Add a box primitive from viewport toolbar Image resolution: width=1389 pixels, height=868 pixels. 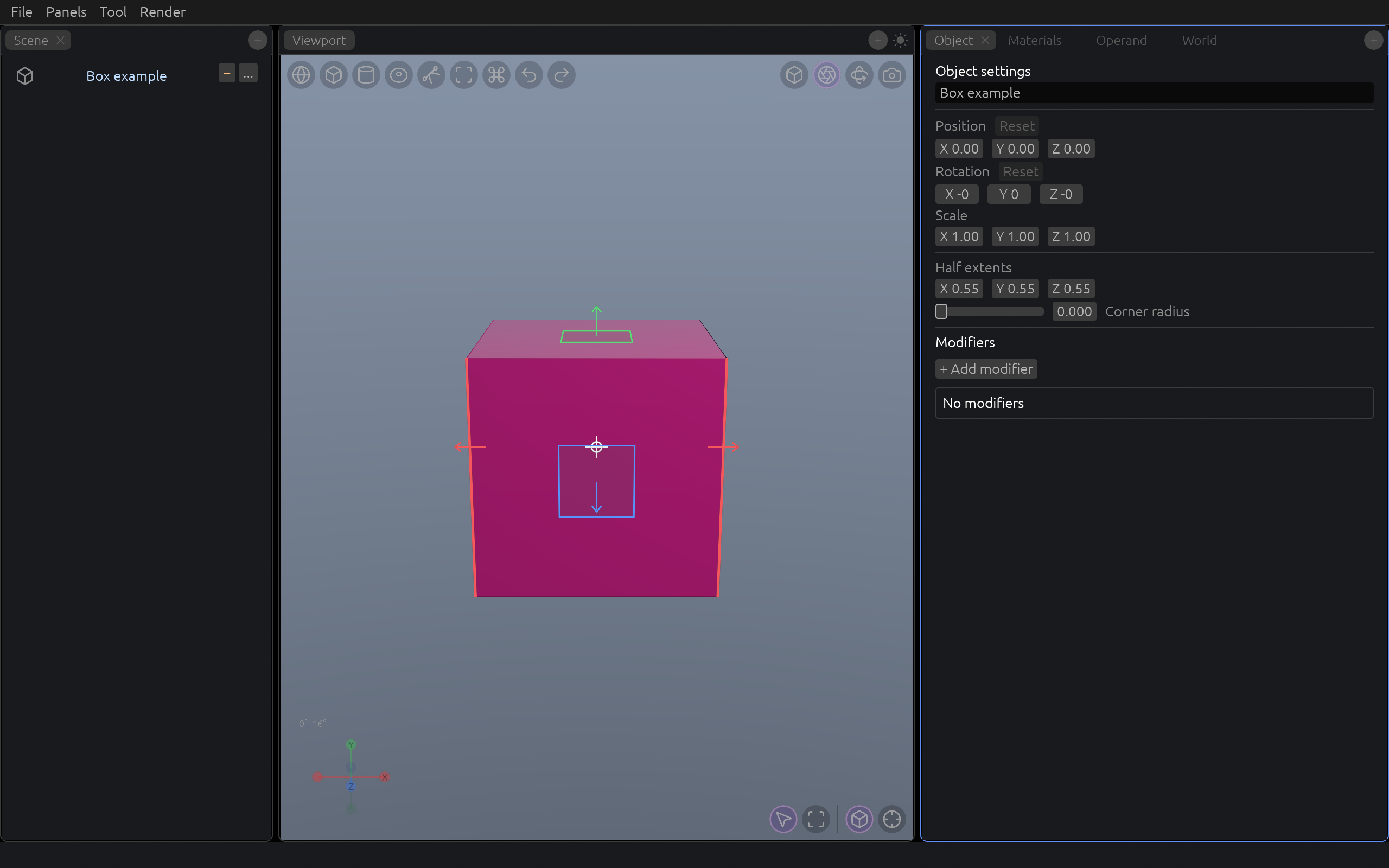coord(334,75)
